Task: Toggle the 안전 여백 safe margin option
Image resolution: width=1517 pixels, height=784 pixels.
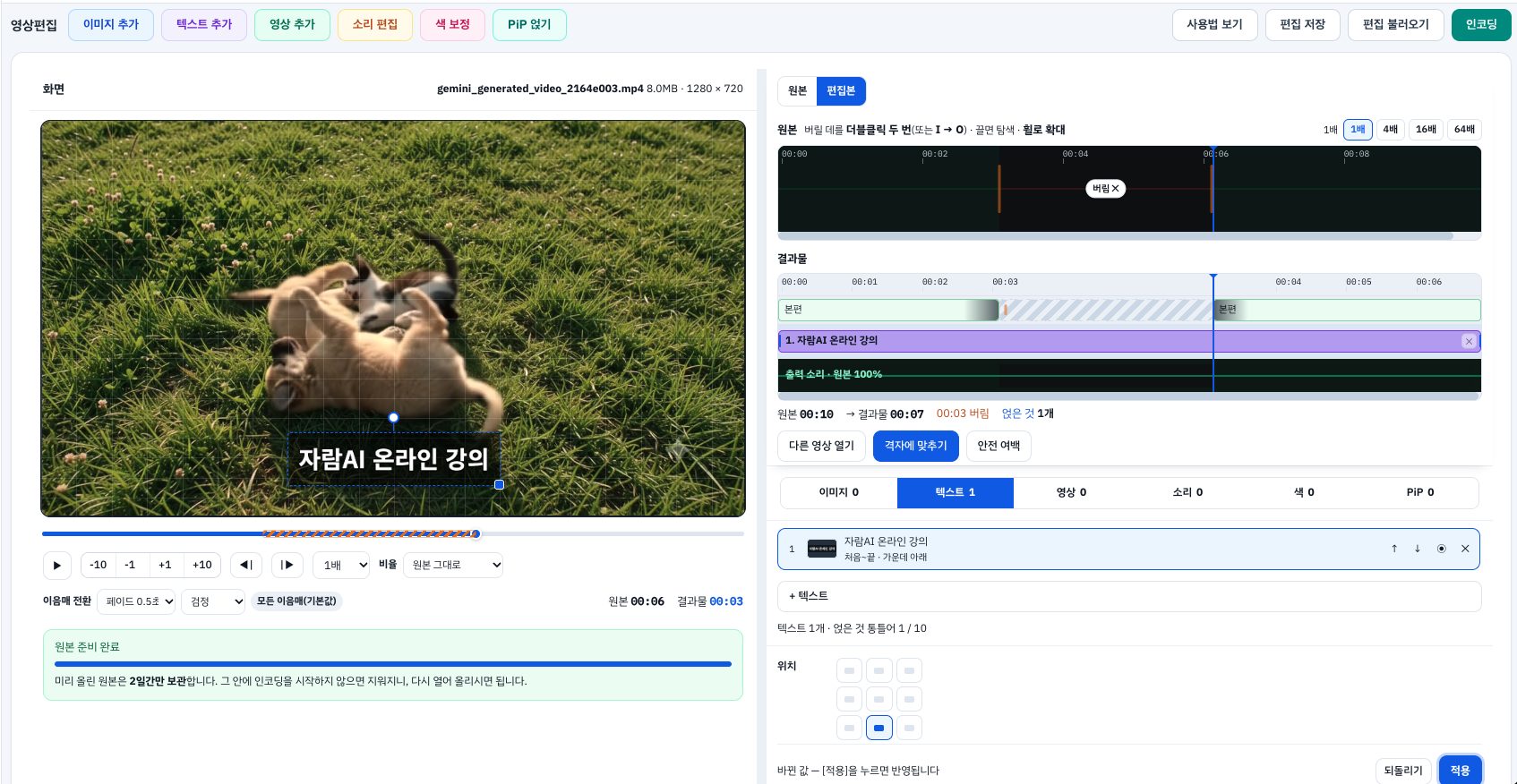Action: [x=998, y=446]
